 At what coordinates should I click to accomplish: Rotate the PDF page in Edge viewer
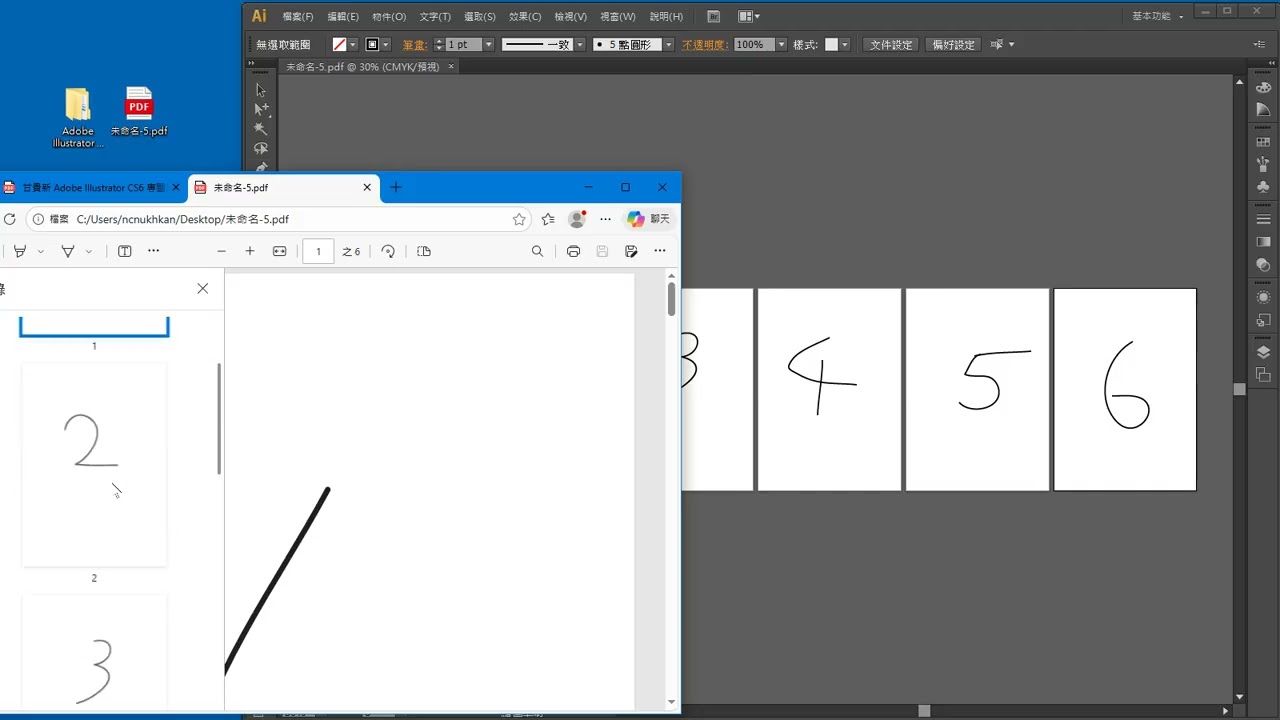point(388,251)
